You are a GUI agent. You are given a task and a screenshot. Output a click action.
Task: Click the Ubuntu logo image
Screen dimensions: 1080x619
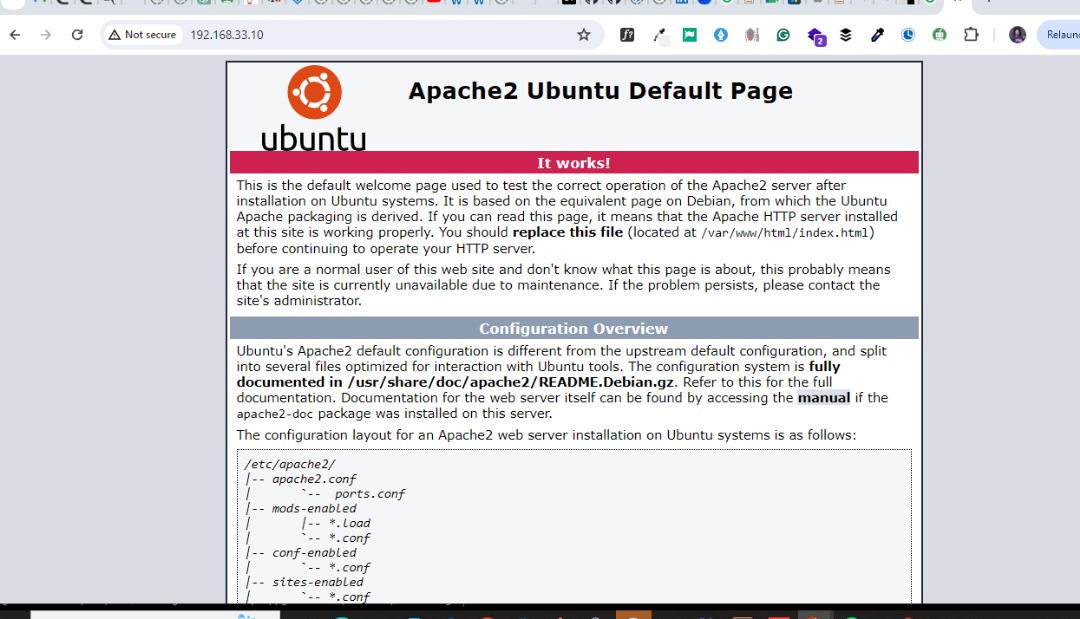coord(313,108)
